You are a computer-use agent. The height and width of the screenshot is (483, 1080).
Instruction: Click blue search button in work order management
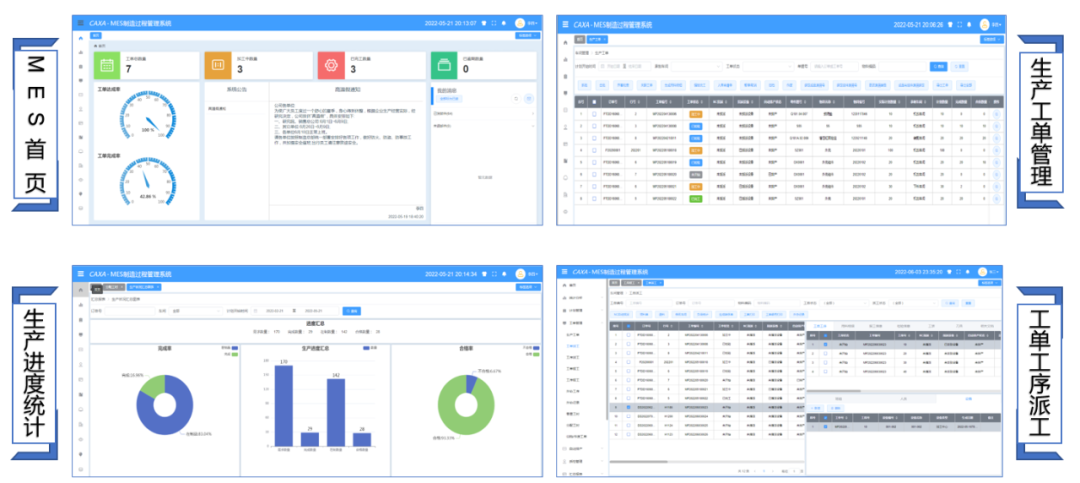[938, 66]
